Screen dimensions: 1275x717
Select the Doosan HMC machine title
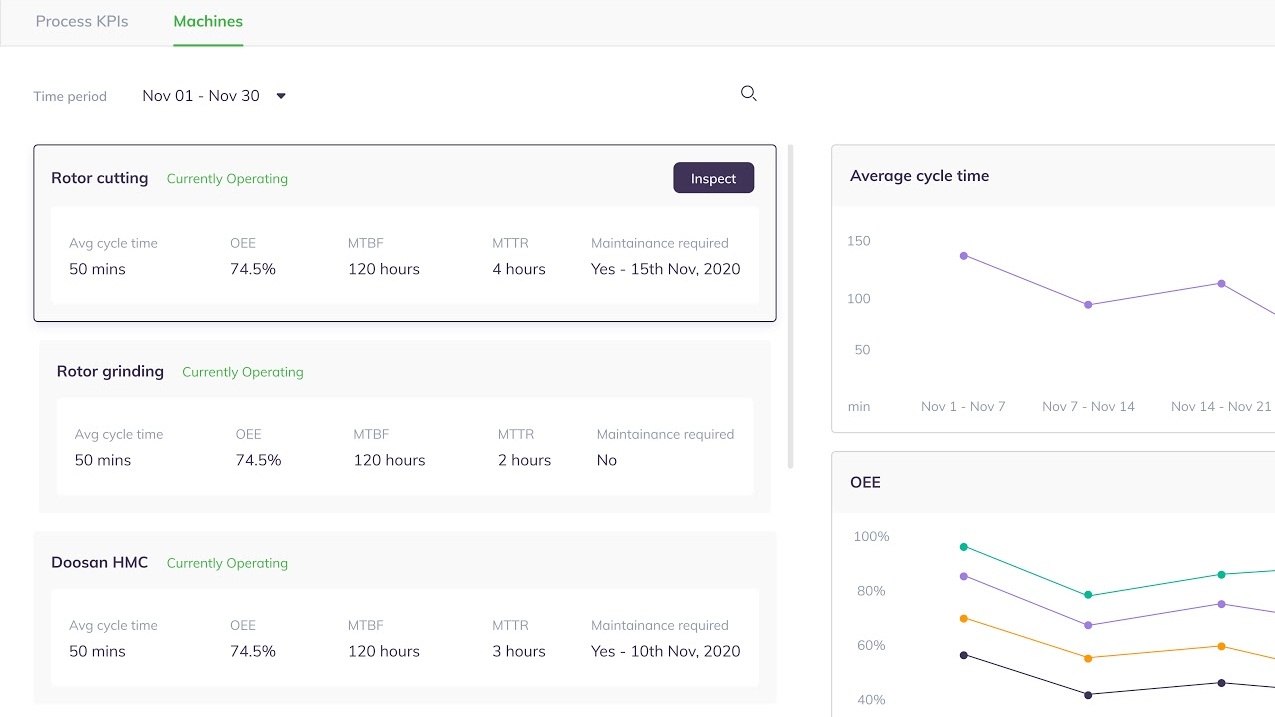[x=100, y=562]
